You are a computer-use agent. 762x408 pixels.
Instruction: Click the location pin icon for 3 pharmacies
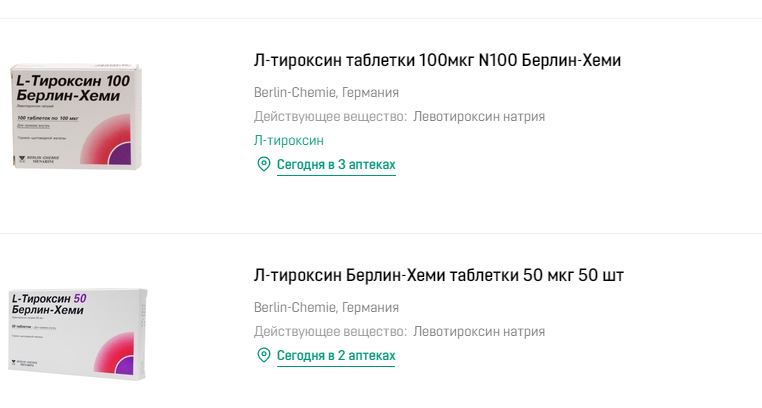click(263, 164)
